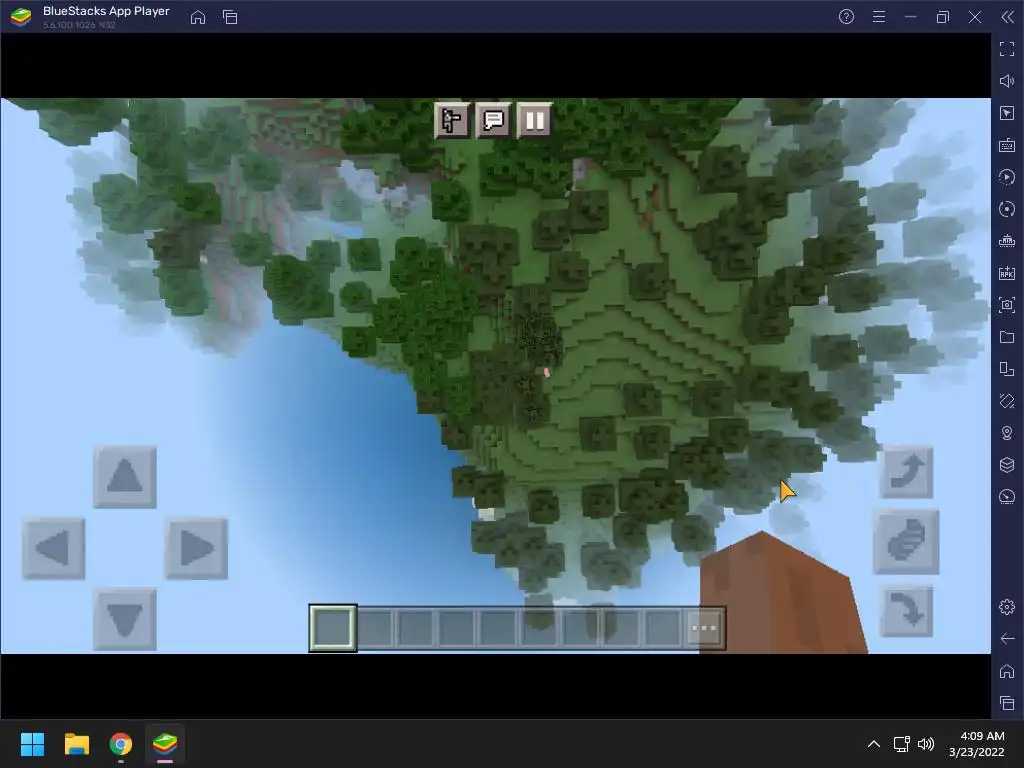Set location with the pin icon
This screenshot has height=768, width=1024.
point(1007,433)
